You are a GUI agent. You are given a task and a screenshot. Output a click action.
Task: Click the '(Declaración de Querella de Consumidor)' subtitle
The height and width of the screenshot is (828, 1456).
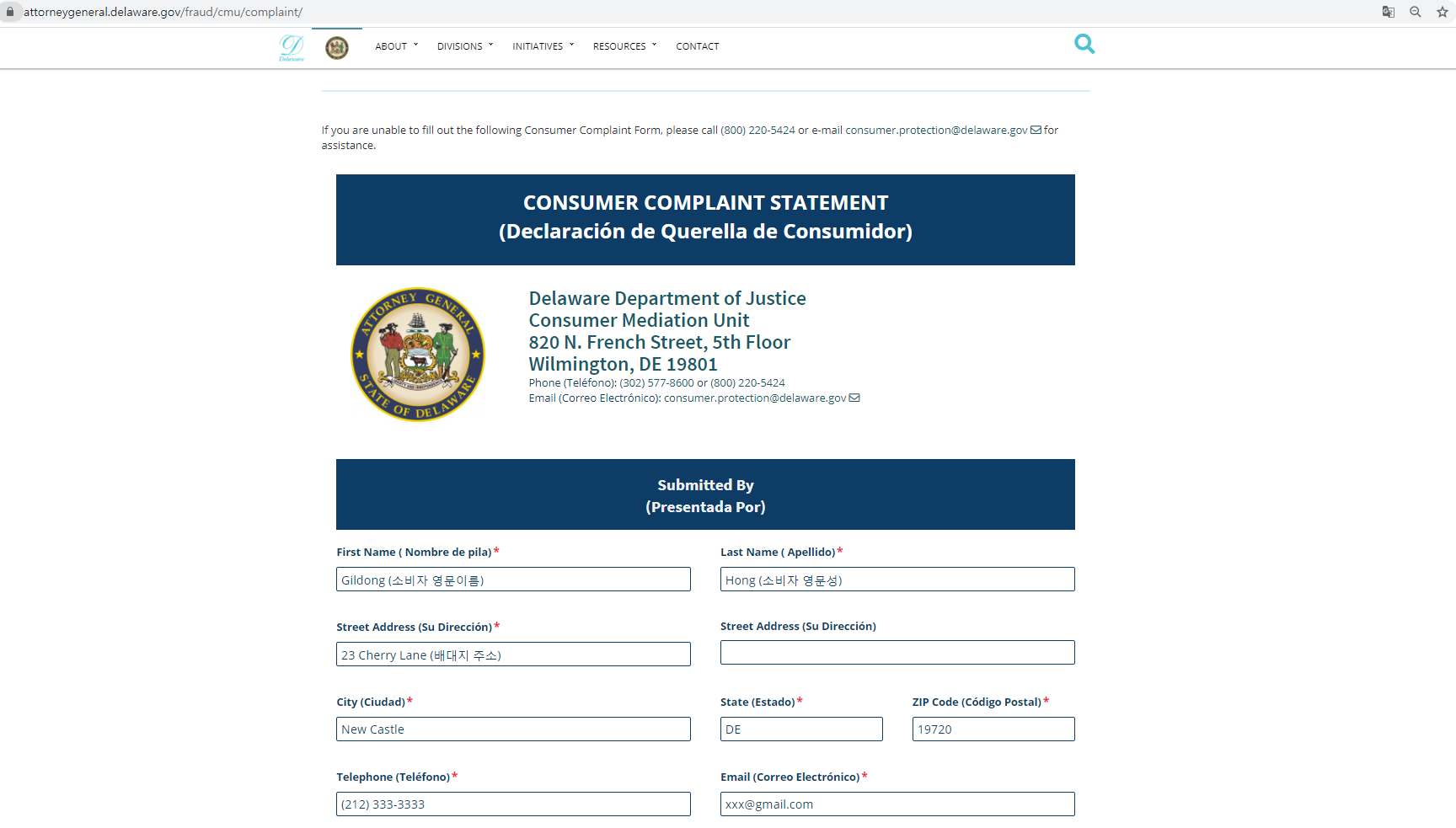[x=705, y=232]
